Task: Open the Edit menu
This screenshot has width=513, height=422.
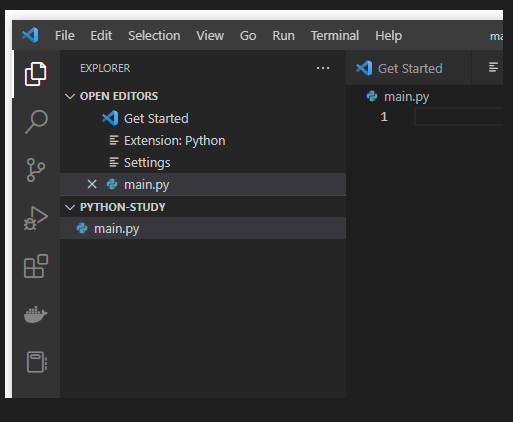Action: click(x=101, y=35)
